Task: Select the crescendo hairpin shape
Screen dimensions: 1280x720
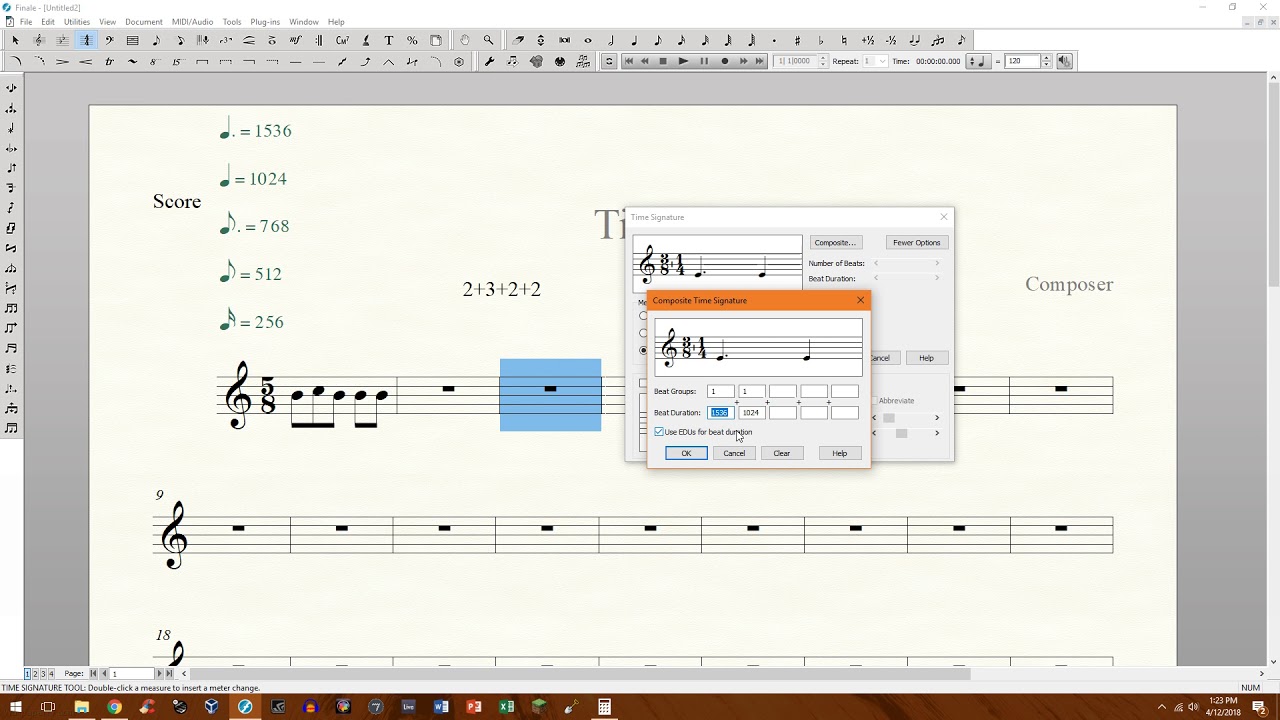Action: 86,61
